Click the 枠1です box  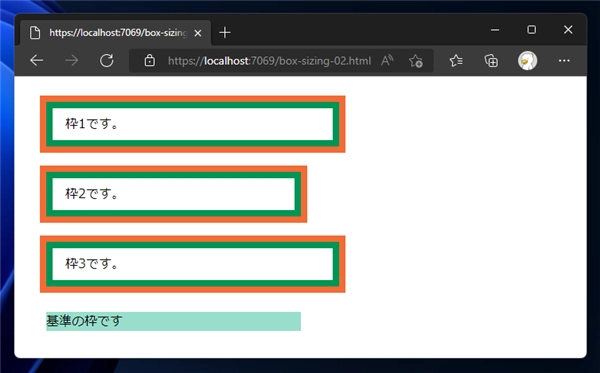coord(192,124)
